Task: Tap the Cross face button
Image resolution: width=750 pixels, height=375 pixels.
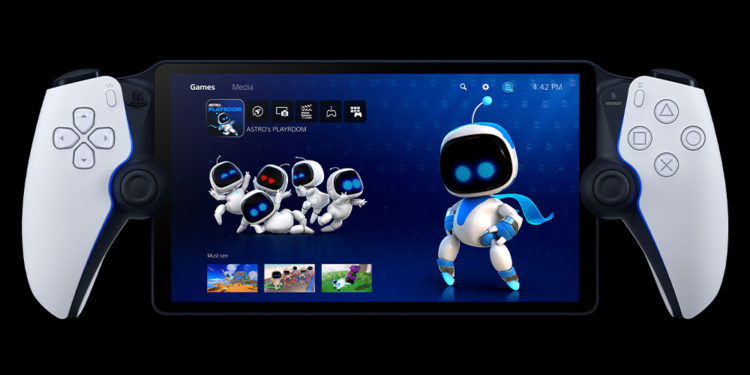Action: (x=666, y=165)
